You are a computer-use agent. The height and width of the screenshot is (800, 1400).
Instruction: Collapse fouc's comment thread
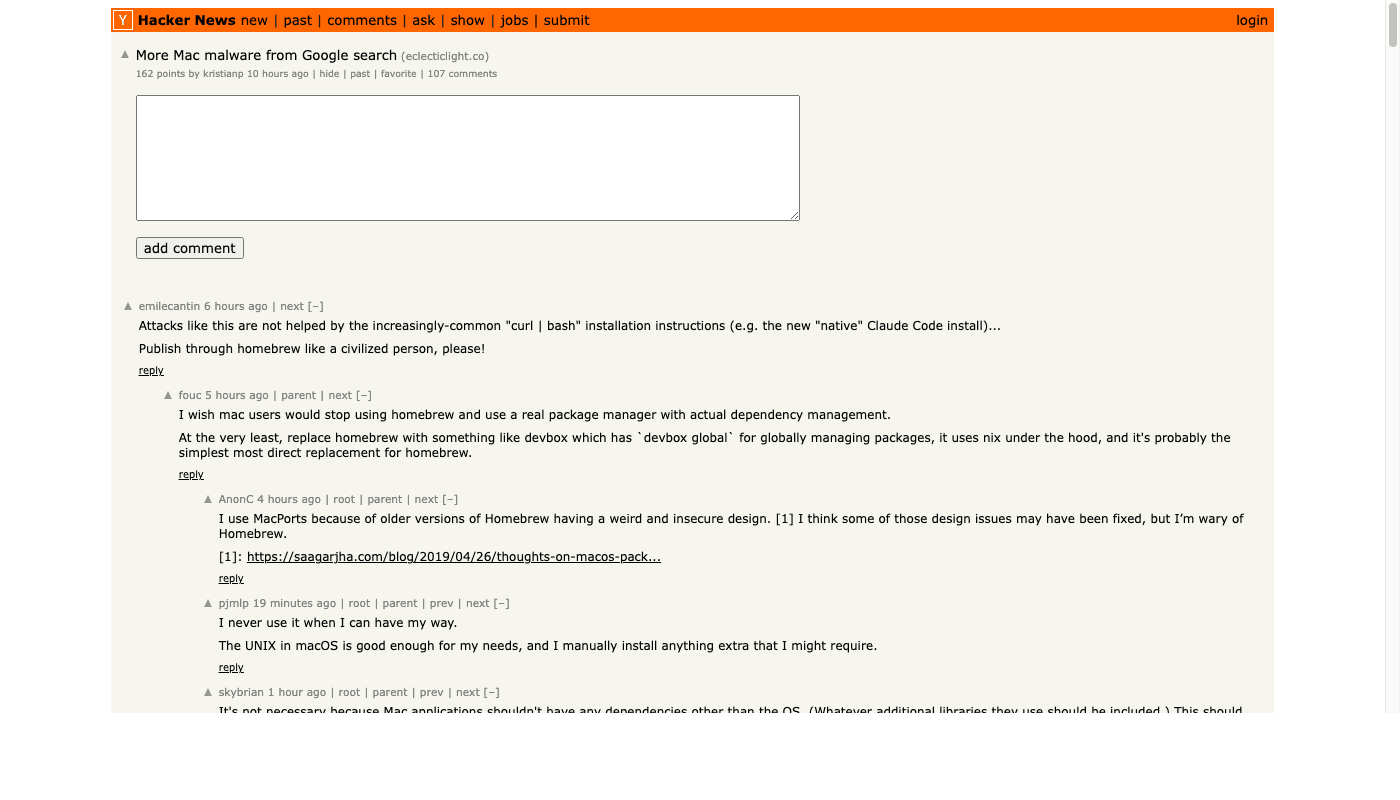click(364, 395)
